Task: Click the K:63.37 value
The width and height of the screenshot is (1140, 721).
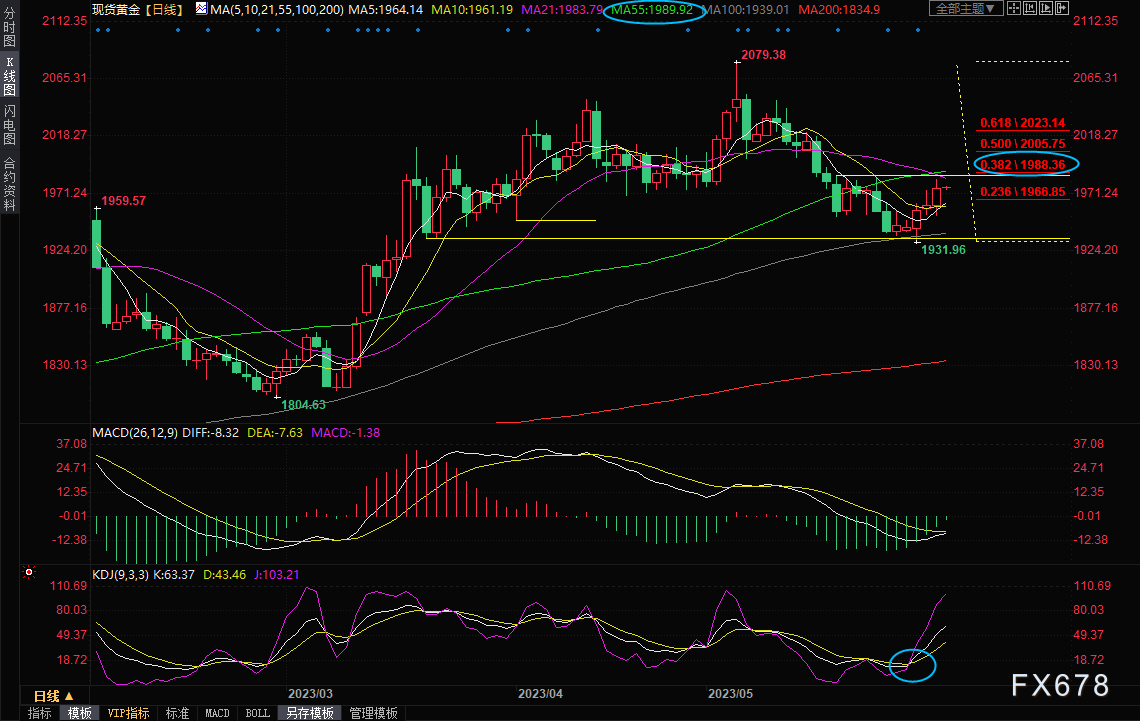Action: [x=173, y=574]
